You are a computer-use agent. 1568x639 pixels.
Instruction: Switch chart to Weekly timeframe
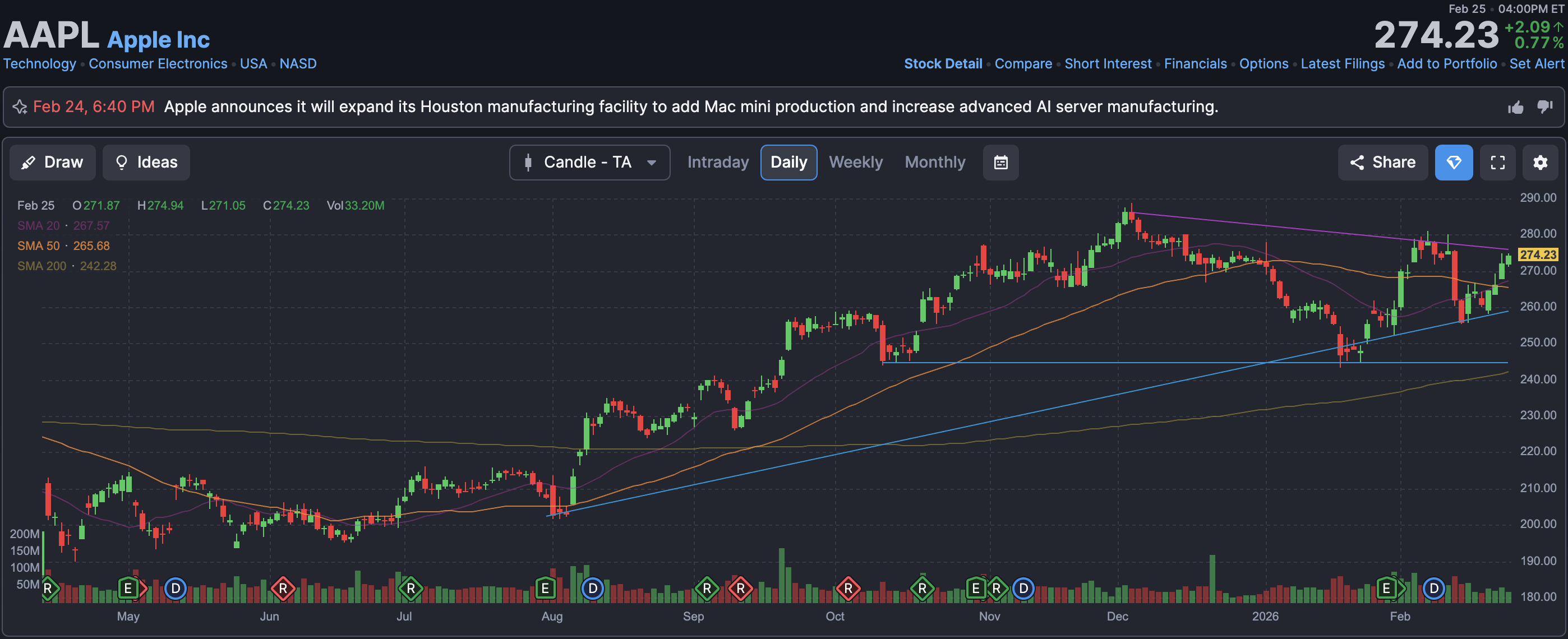pyautogui.click(x=855, y=163)
